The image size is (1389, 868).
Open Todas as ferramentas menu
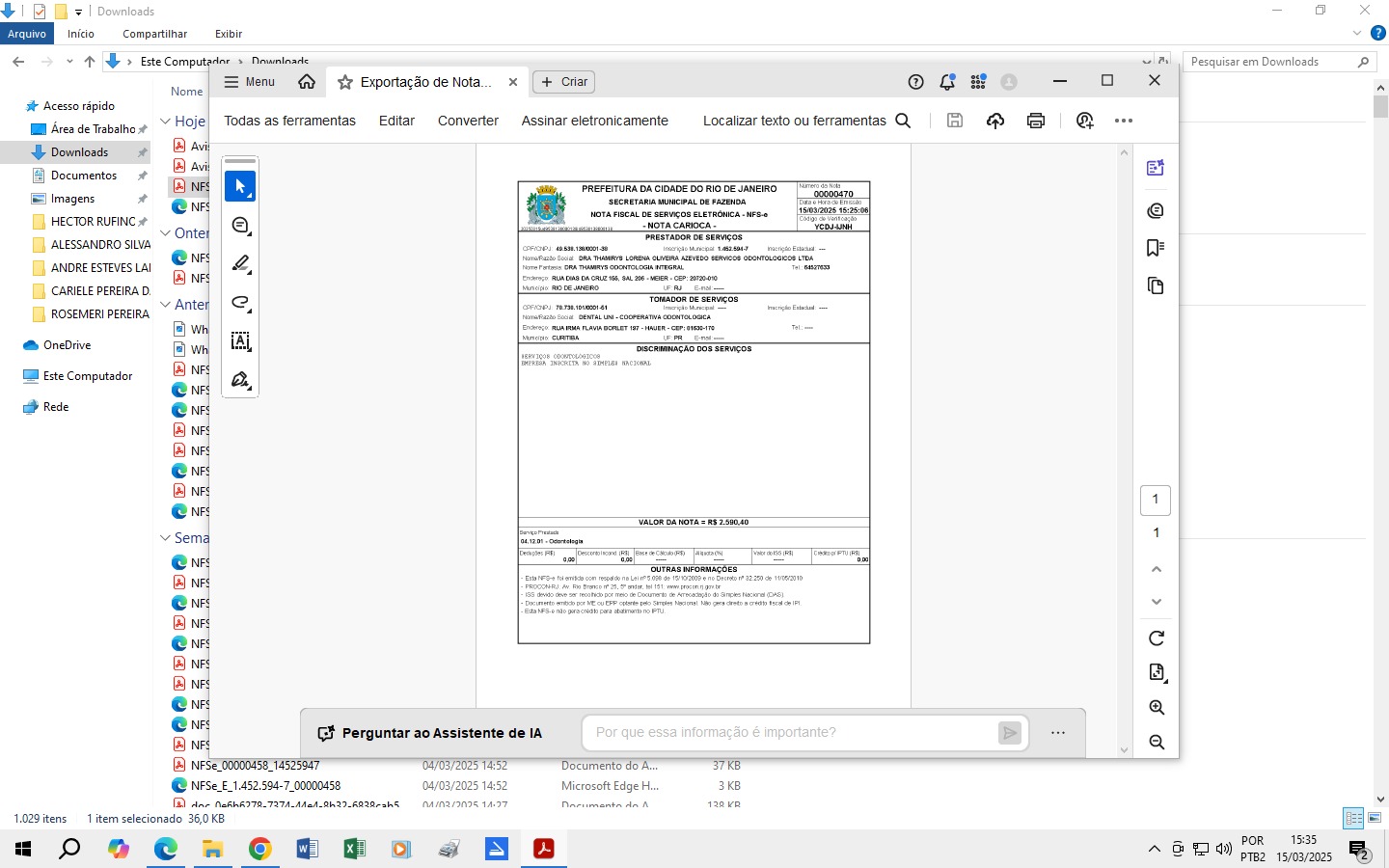[289, 121]
